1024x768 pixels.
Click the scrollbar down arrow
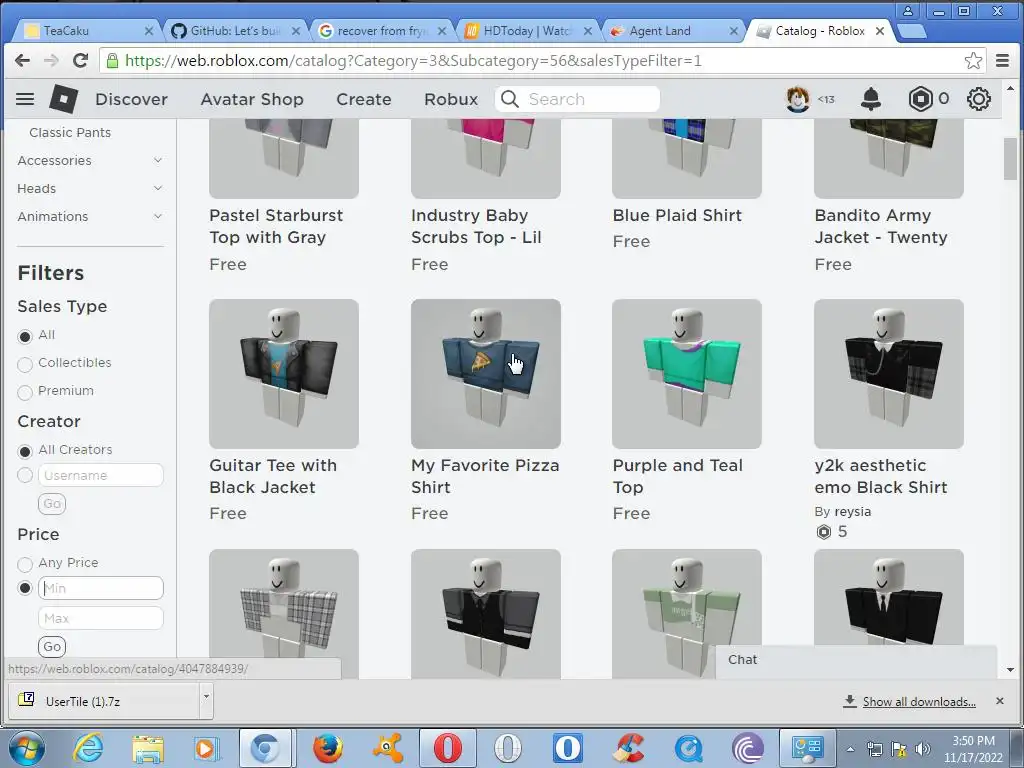click(1010, 669)
